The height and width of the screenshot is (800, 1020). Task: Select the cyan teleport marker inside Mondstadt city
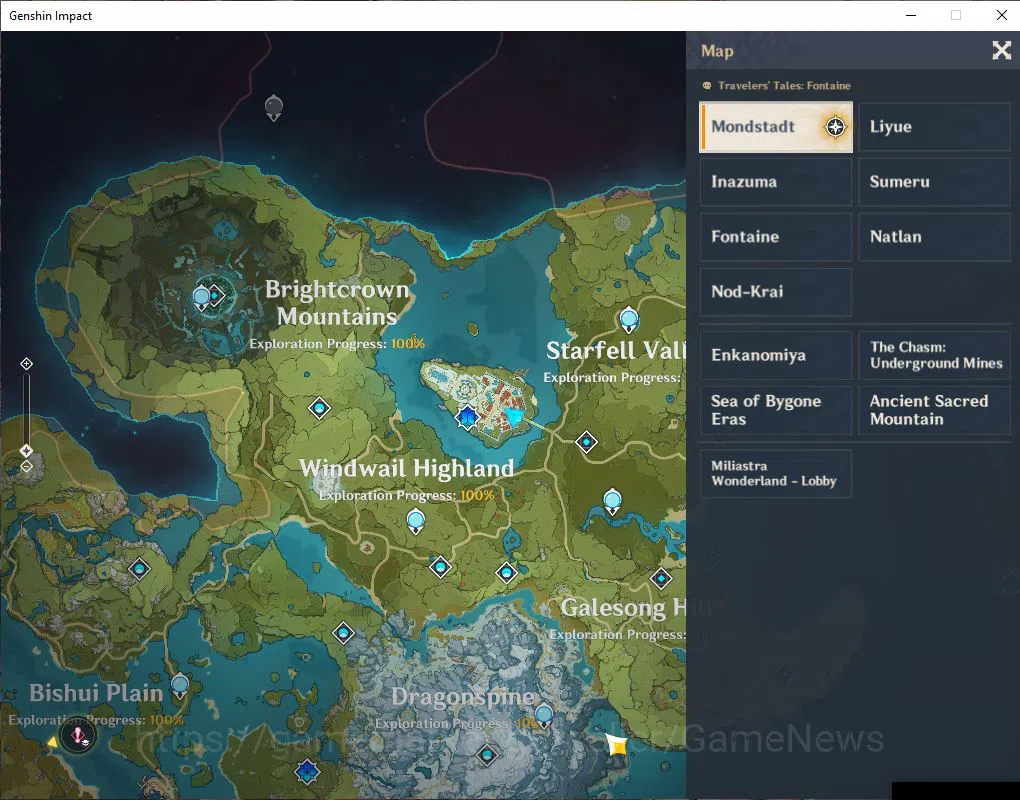[x=515, y=417]
